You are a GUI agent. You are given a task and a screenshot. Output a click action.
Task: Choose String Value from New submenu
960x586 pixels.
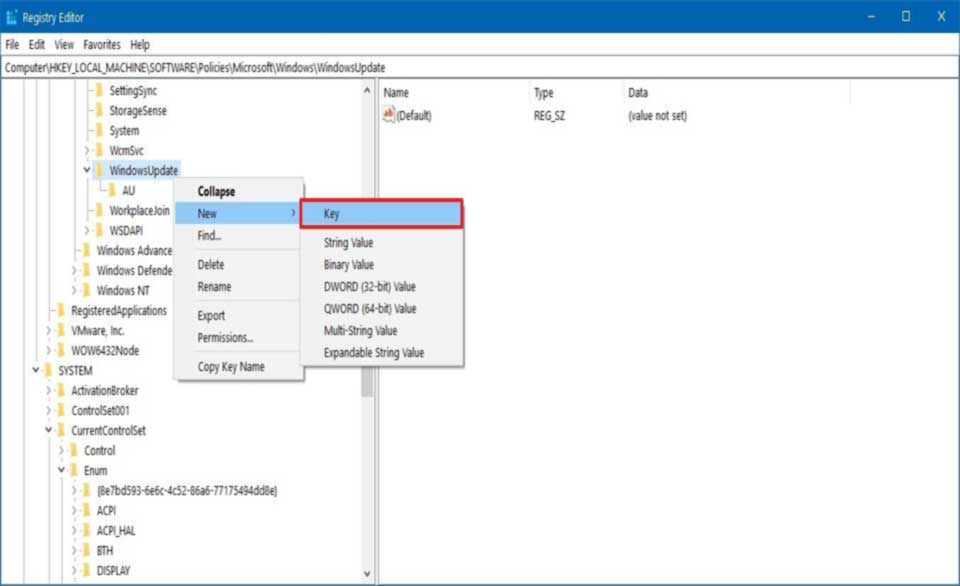(381, 242)
